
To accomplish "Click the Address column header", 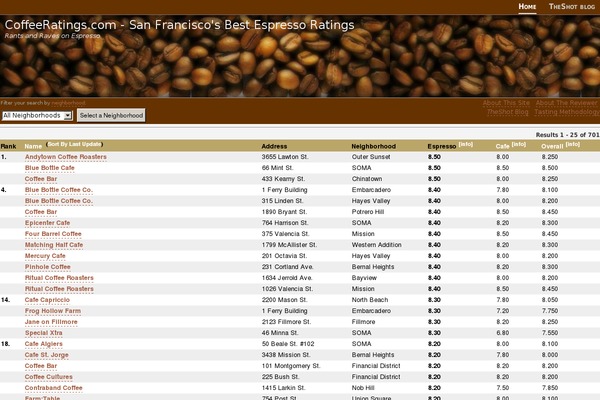I will (274, 146).
